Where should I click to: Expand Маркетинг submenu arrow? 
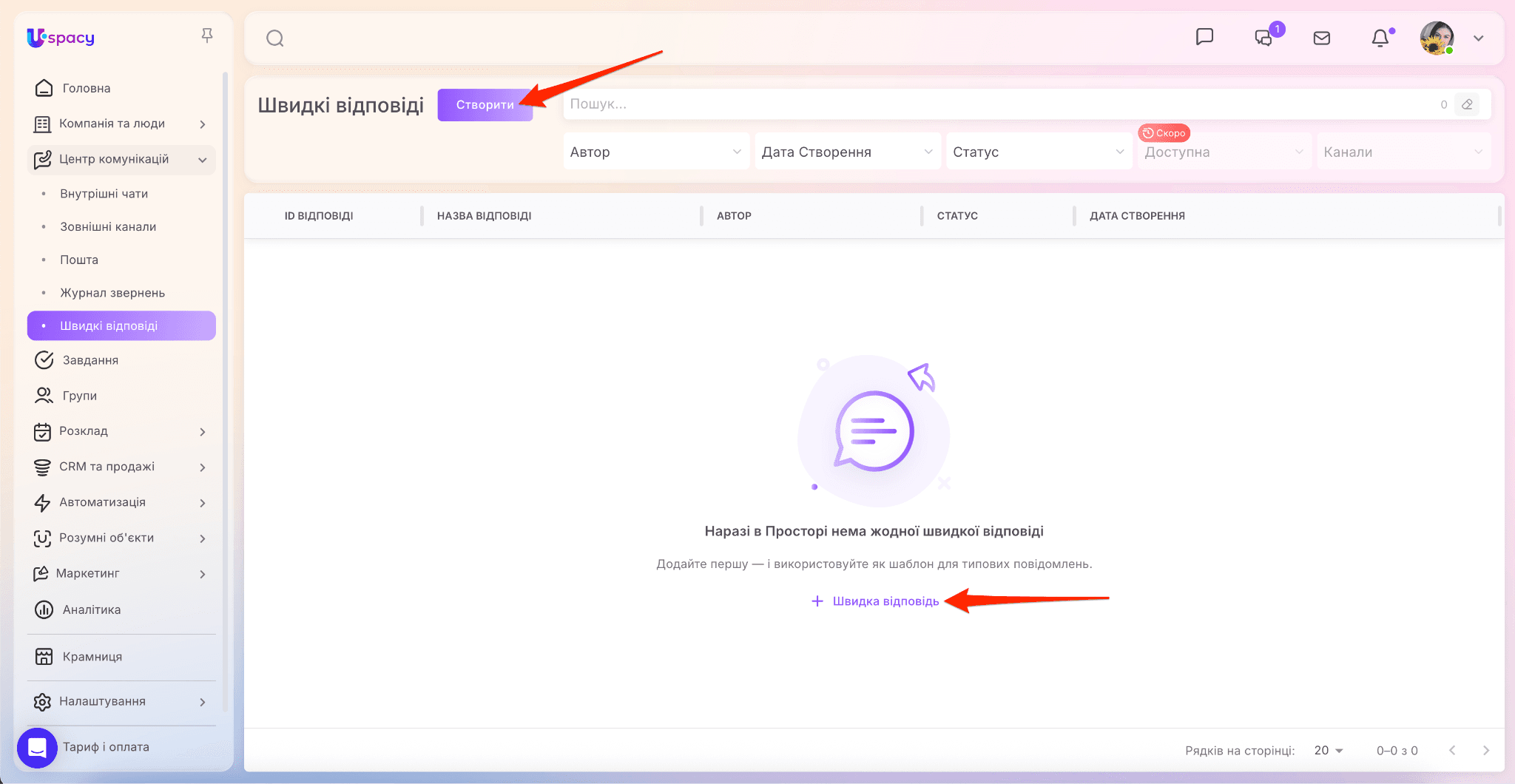click(203, 574)
